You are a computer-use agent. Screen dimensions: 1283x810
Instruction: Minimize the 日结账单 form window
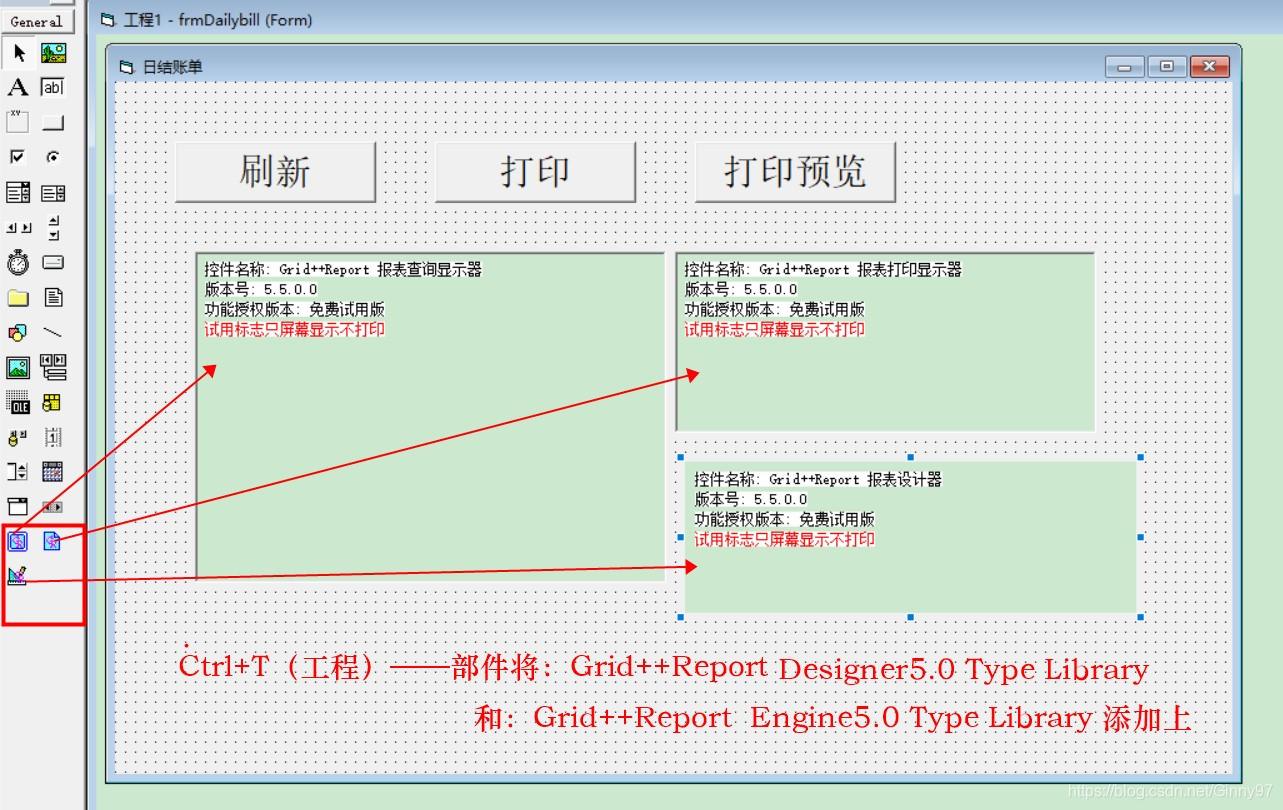[1124, 67]
